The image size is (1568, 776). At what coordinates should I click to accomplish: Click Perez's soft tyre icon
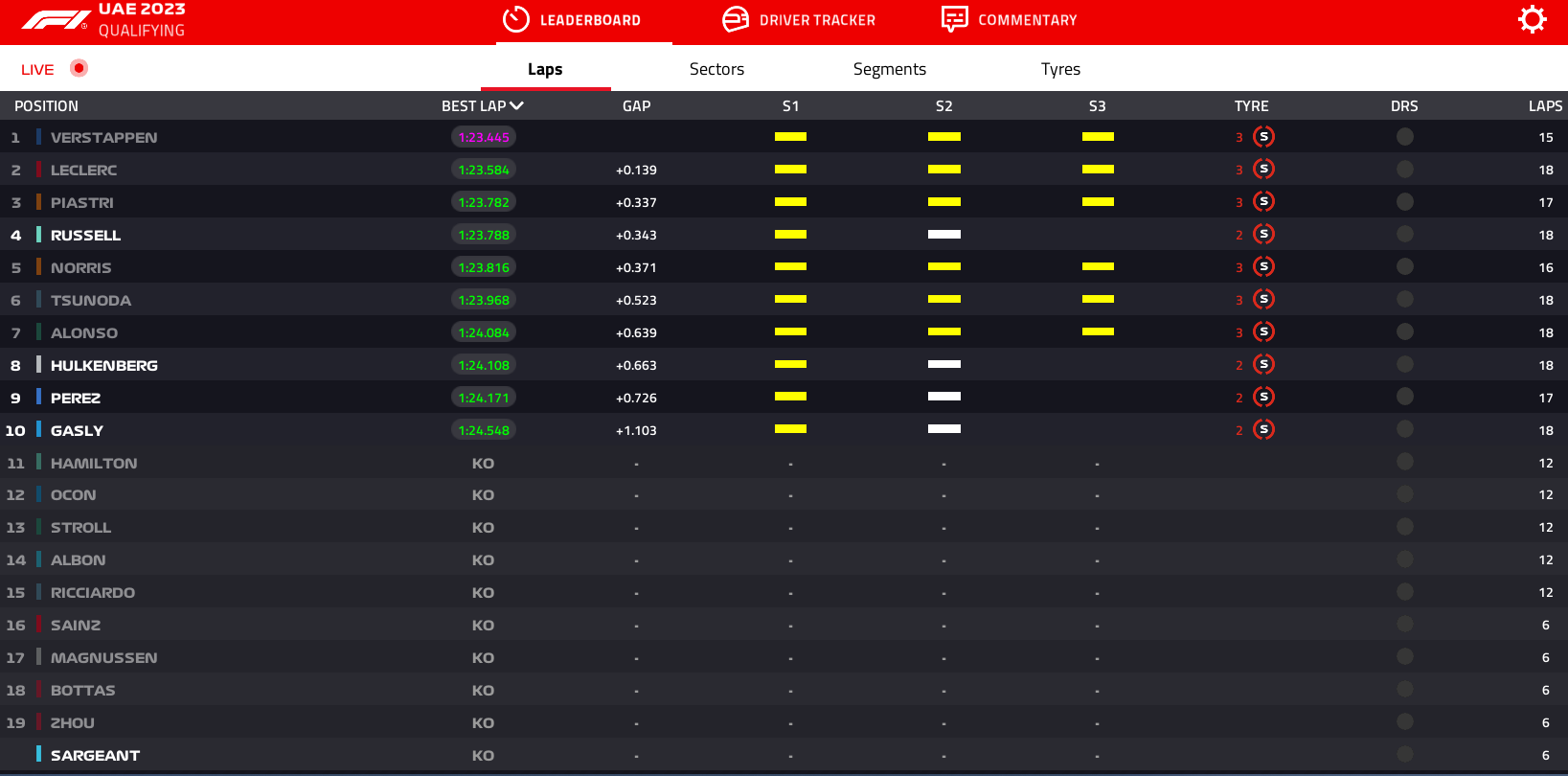point(1264,398)
